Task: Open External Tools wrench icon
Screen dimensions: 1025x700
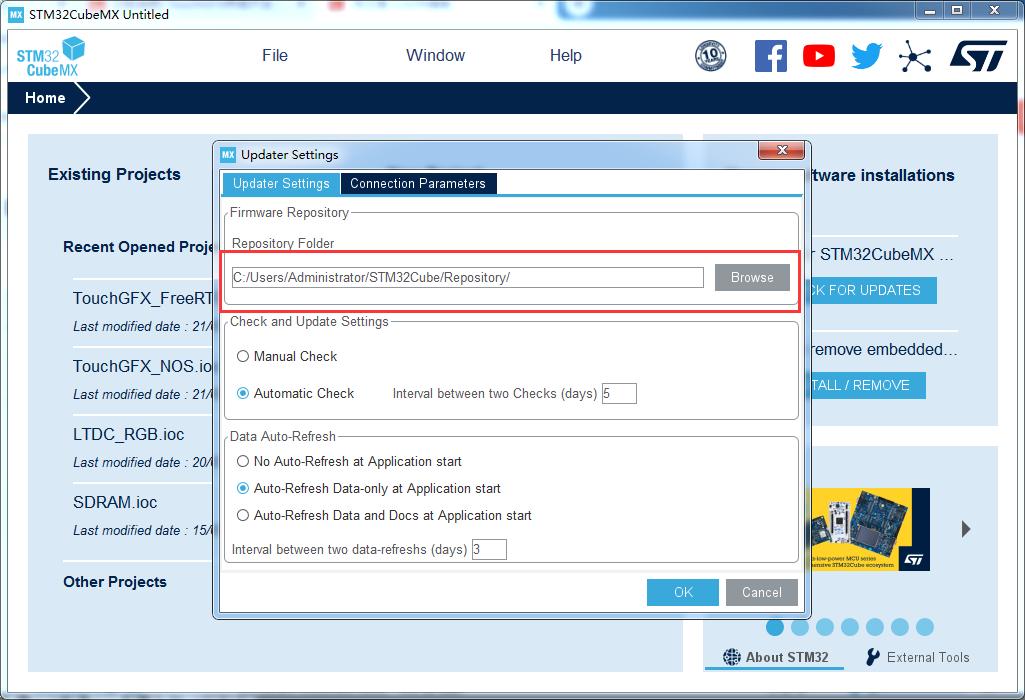Action: (873, 657)
